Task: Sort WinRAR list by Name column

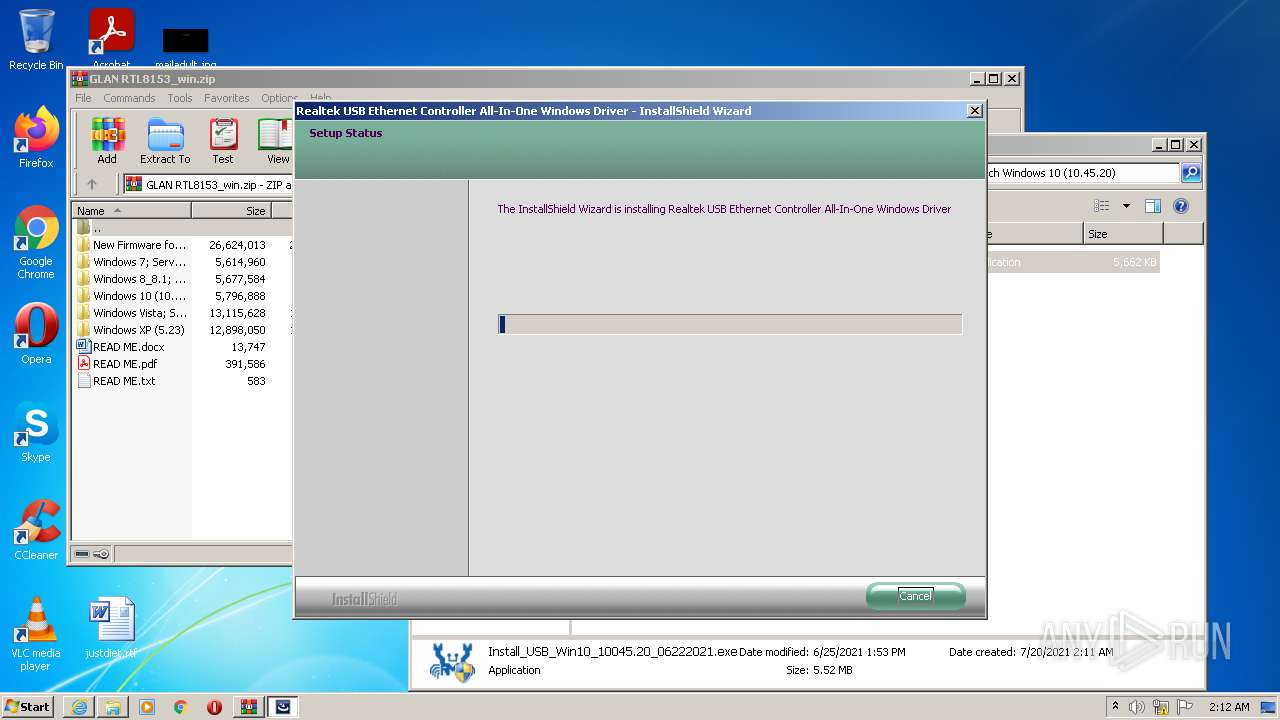Action: click(131, 211)
